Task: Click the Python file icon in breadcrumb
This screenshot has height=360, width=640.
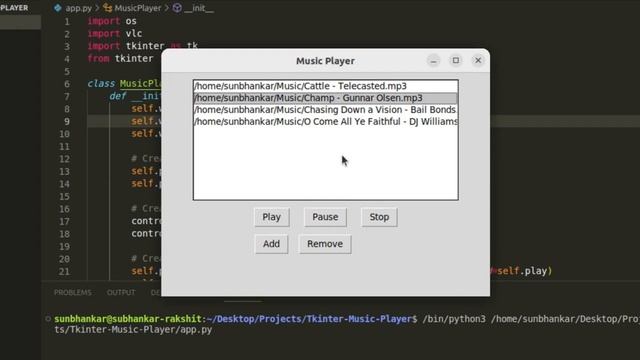Action: point(58,8)
